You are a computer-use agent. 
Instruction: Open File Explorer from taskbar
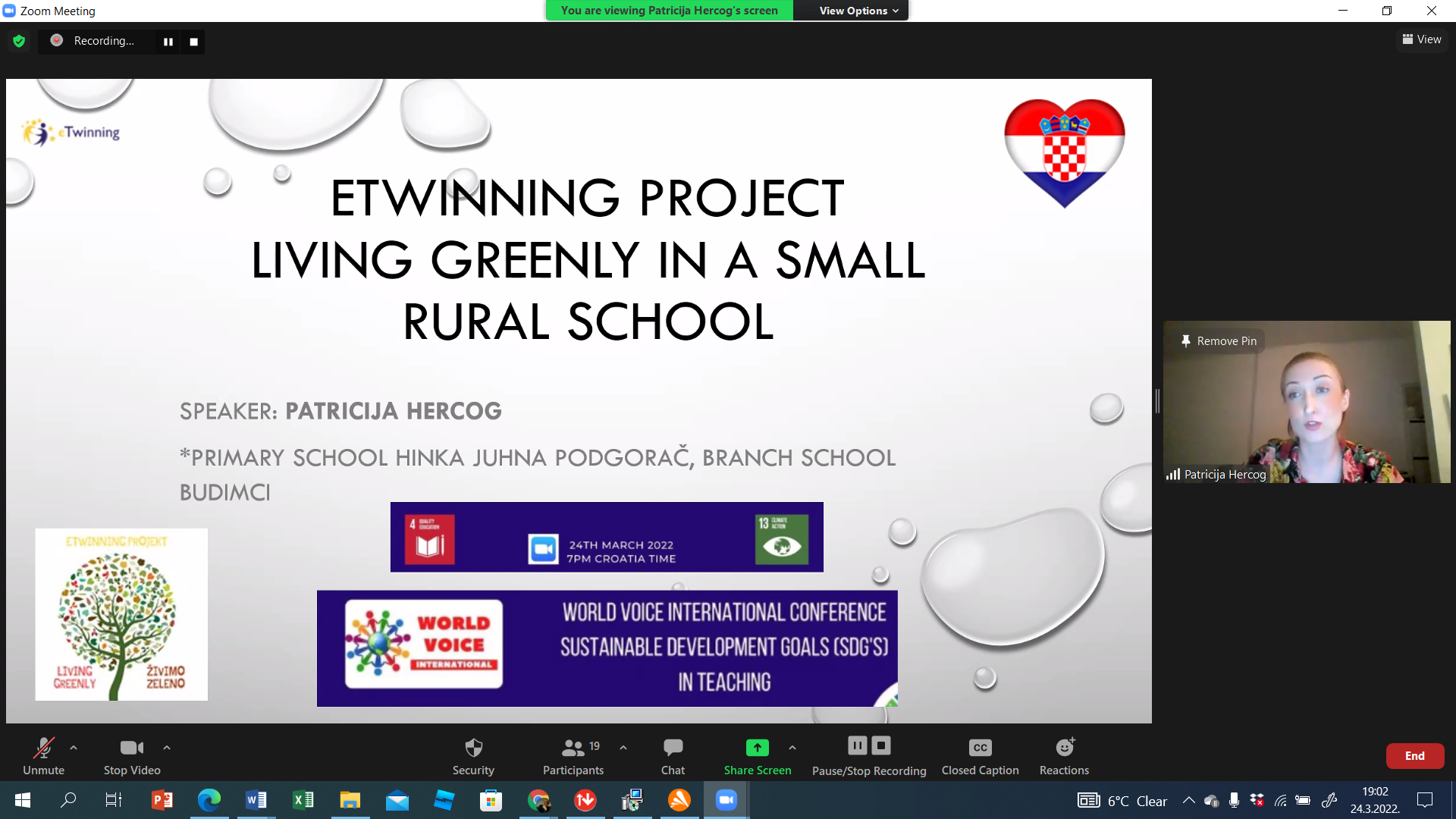click(350, 800)
